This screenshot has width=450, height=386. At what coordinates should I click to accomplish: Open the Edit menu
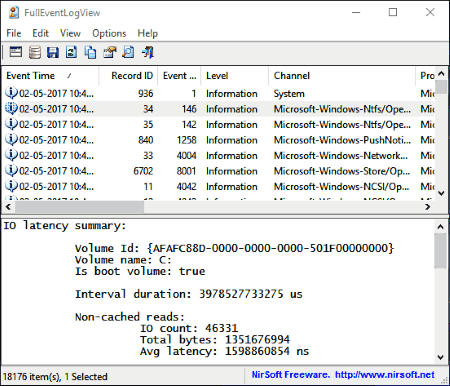40,33
